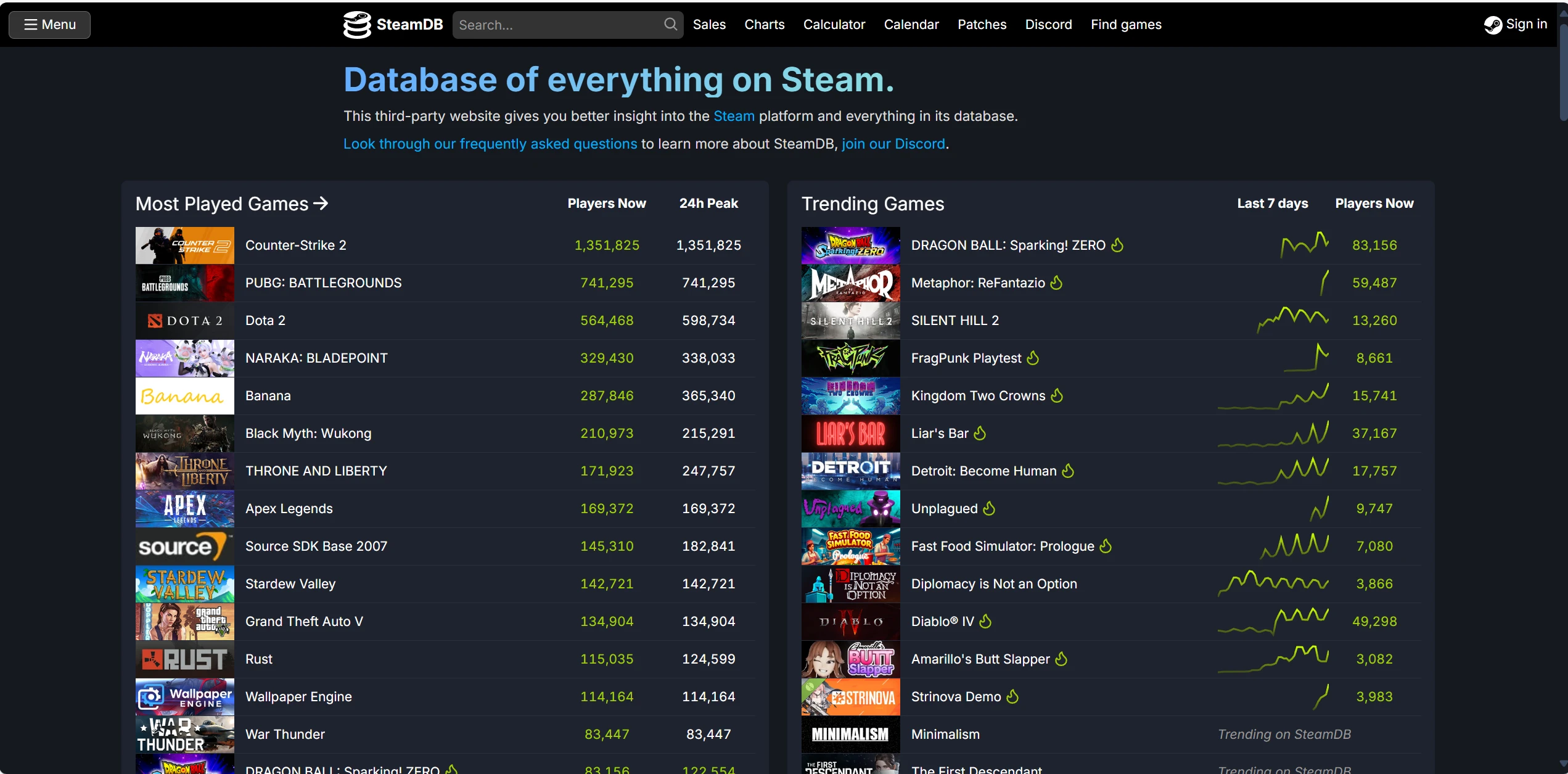Click the fire icon next to Fast Food Simulator: Prologue
1568x774 pixels.
1106,546
